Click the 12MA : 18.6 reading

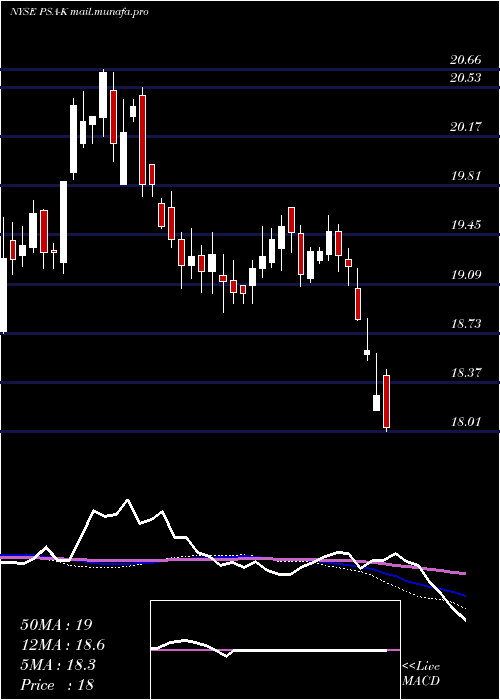pos(63,645)
